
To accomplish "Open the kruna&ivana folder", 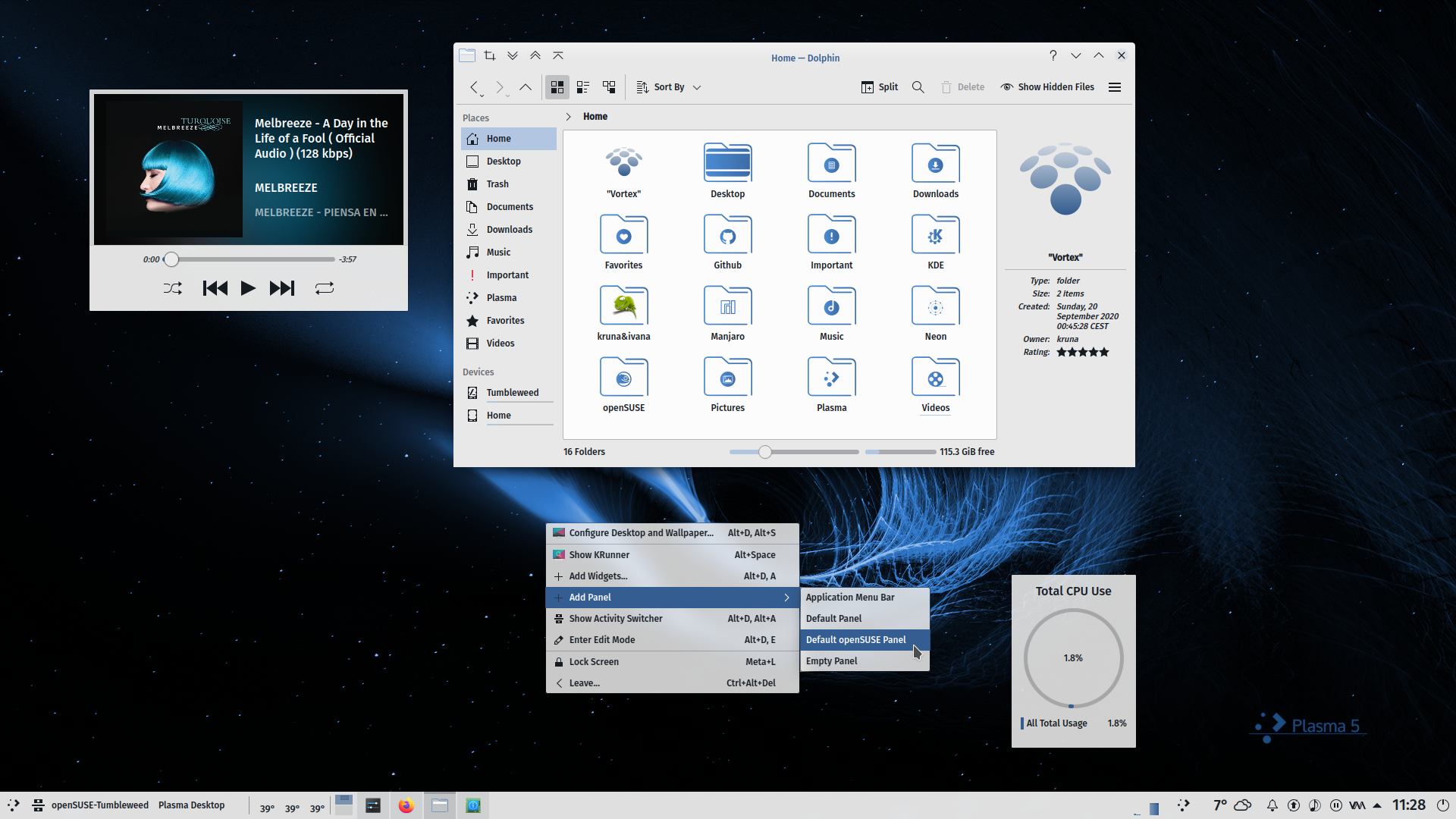I will click(x=623, y=314).
